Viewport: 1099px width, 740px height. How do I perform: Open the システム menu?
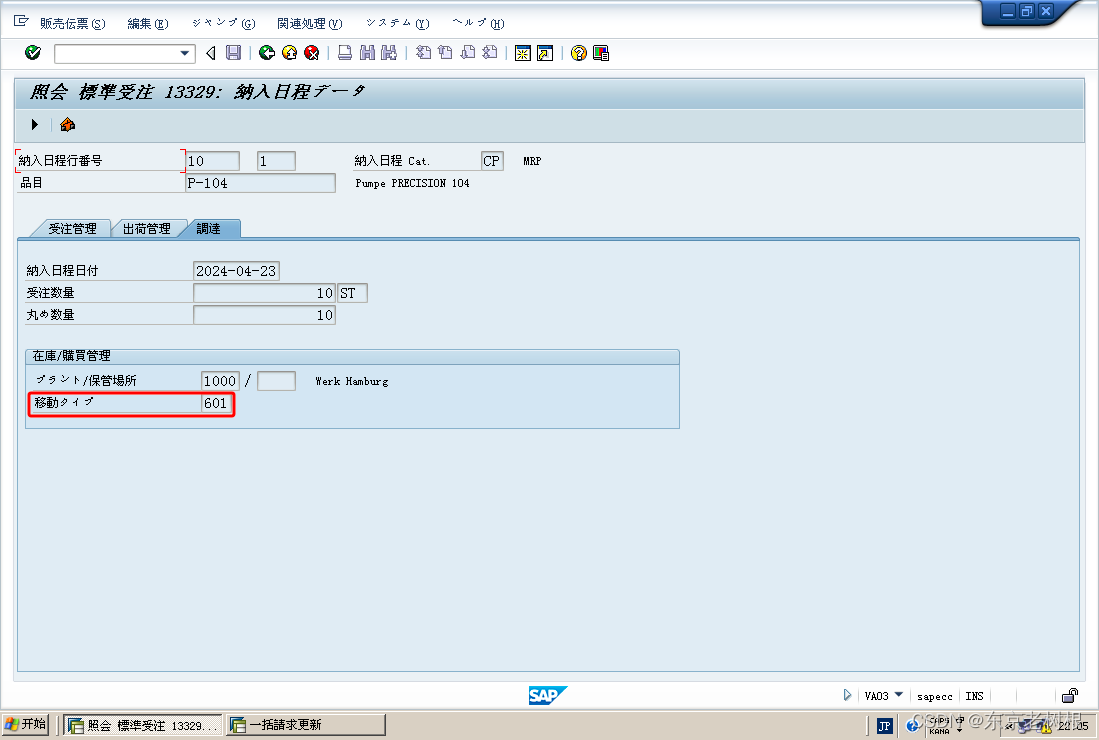click(397, 24)
